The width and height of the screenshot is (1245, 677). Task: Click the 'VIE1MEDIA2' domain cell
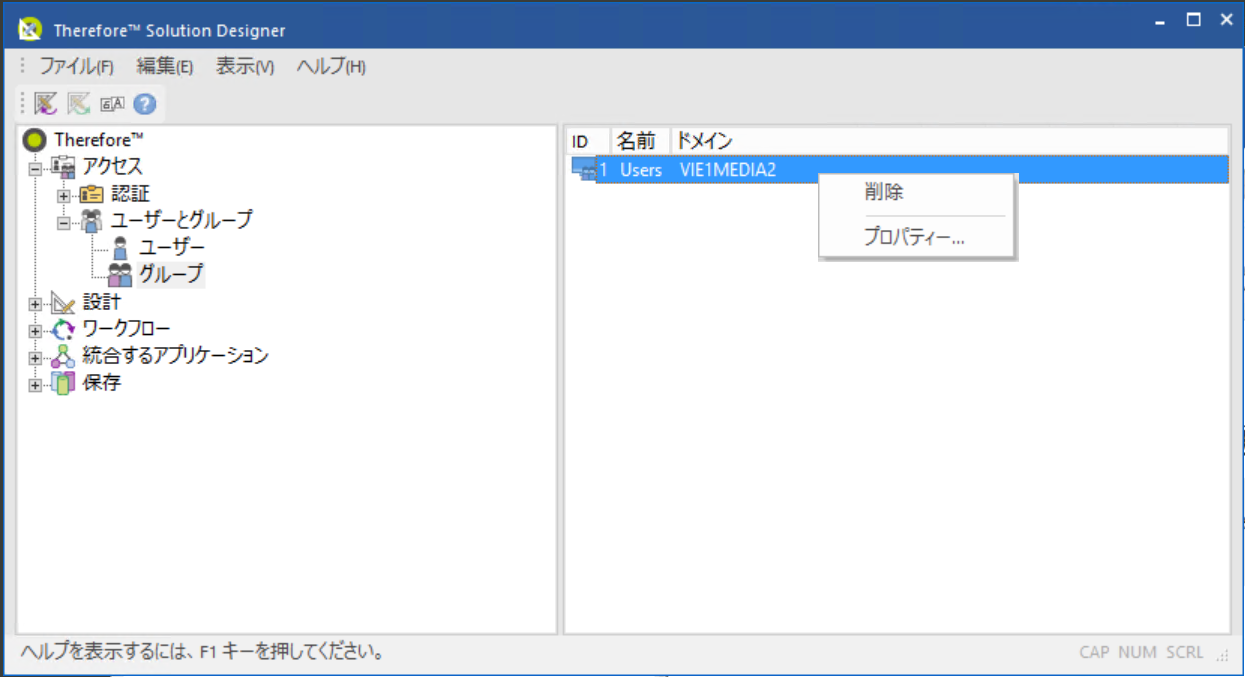(x=728, y=170)
